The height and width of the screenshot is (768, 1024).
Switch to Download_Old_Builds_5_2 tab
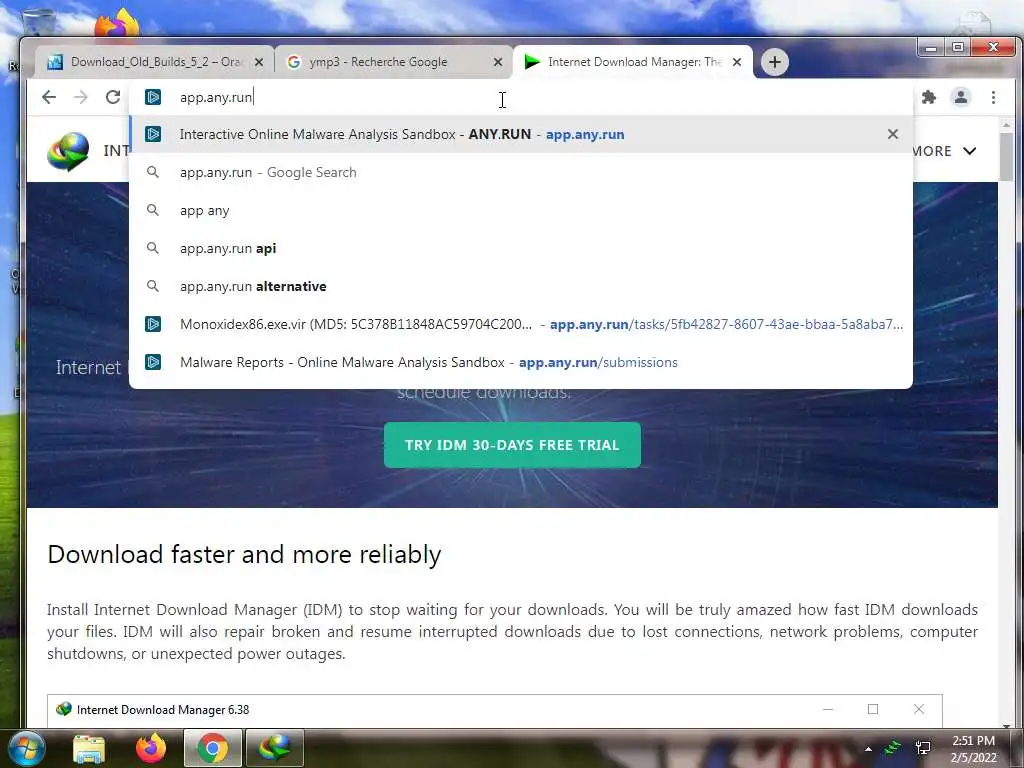(154, 62)
